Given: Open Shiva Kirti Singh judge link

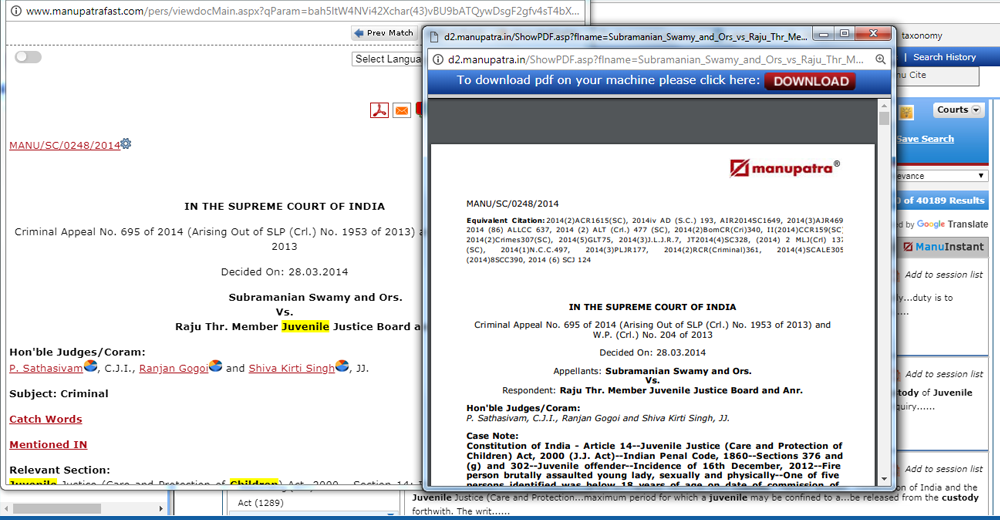Looking at the screenshot, I should tap(291, 368).
